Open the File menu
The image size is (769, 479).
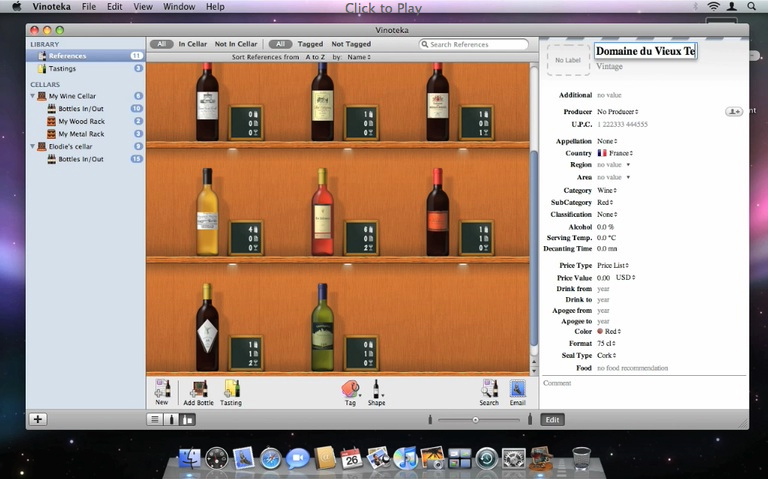coord(89,6)
